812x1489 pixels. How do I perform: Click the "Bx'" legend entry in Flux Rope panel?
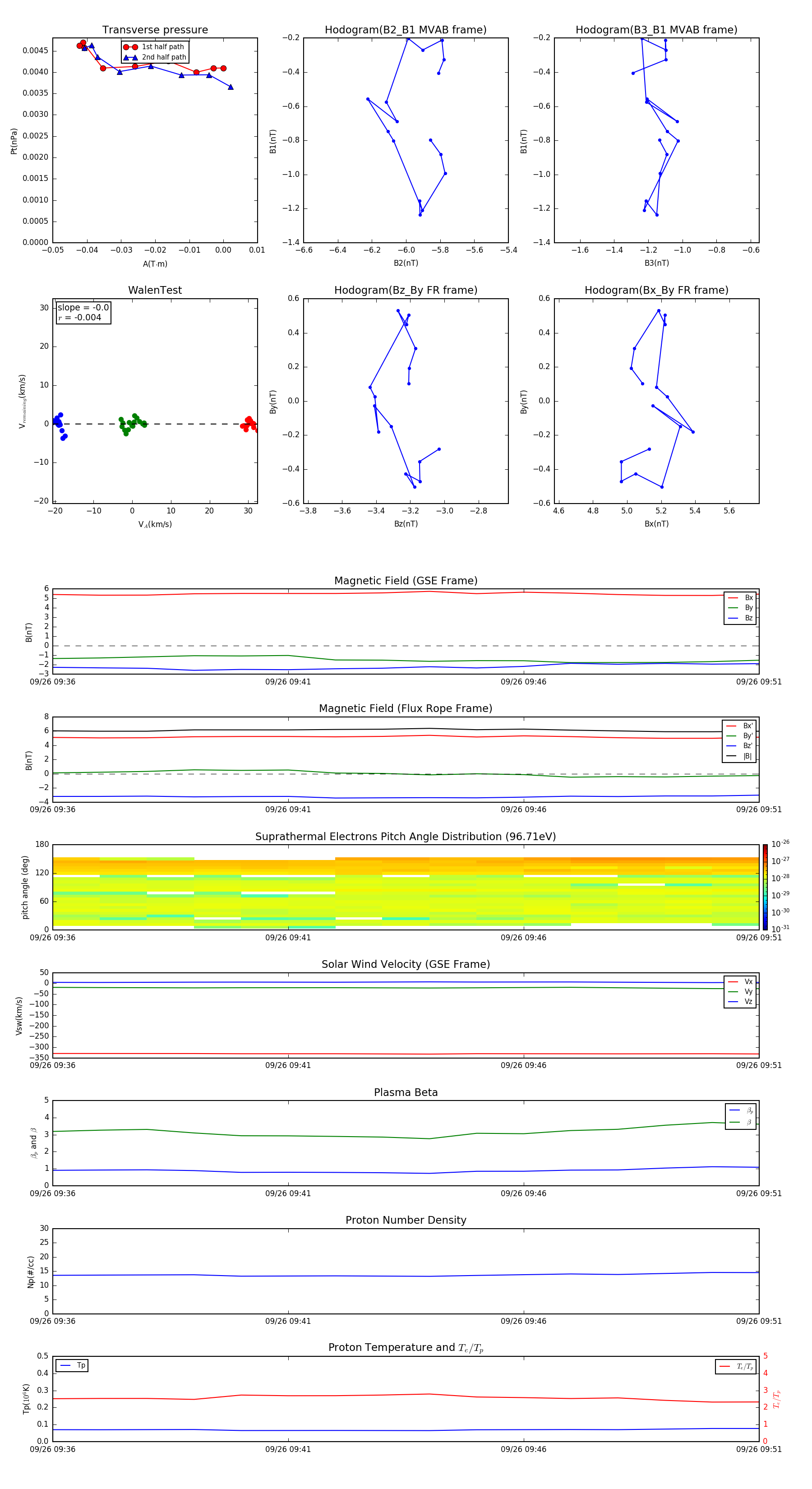click(x=739, y=726)
